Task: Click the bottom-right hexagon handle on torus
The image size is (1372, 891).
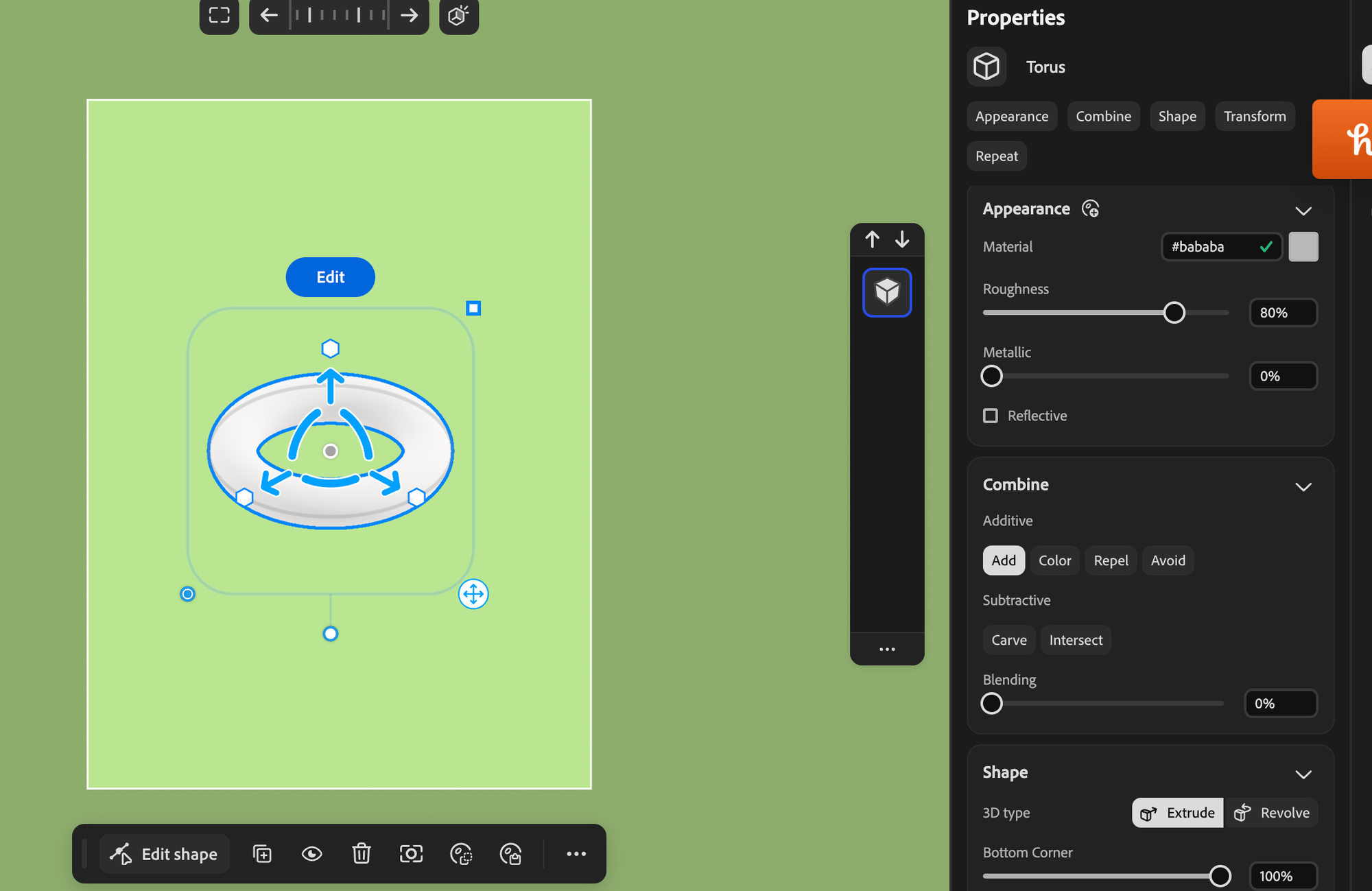Action: [x=416, y=497]
